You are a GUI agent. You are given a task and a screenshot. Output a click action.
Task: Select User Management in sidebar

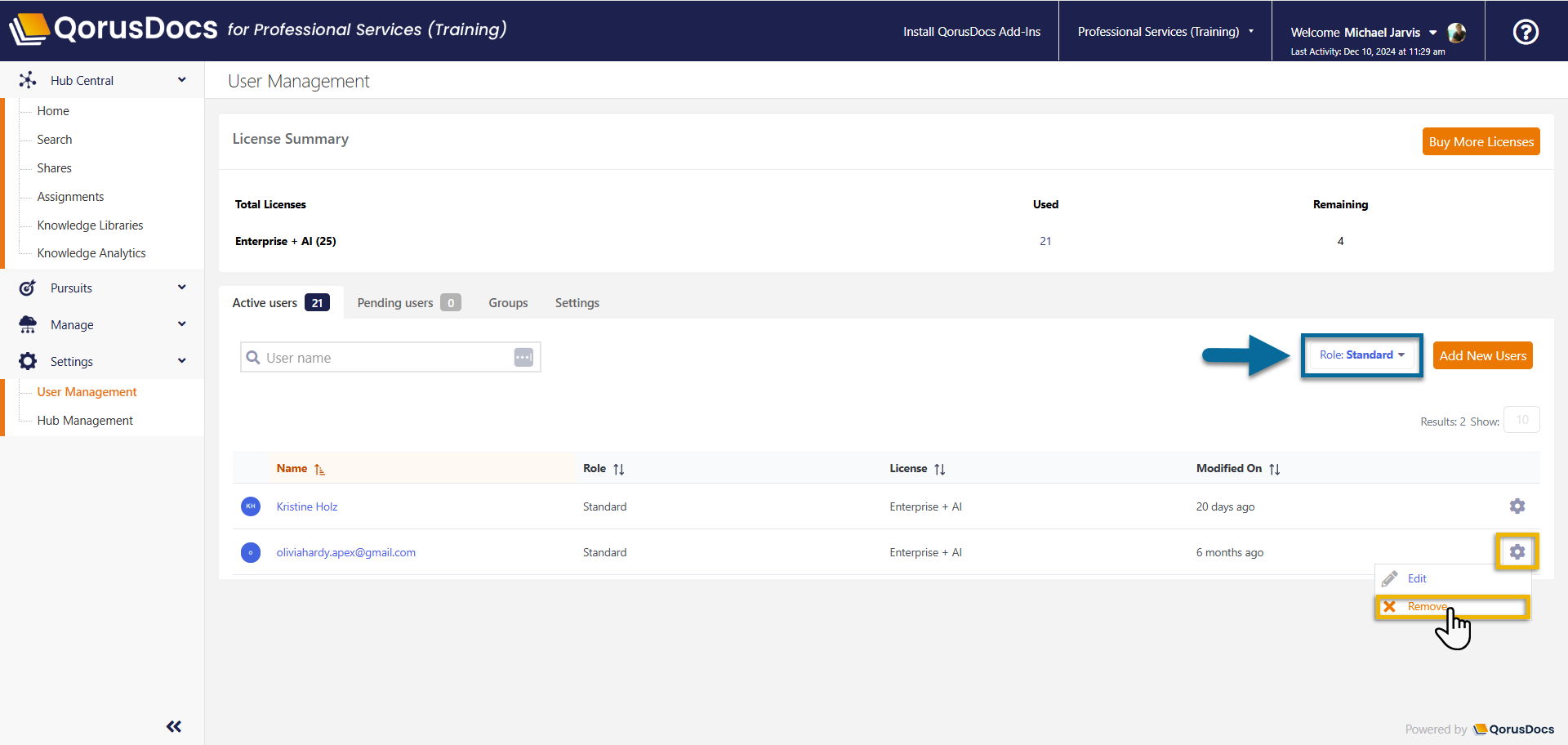tap(87, 392)
